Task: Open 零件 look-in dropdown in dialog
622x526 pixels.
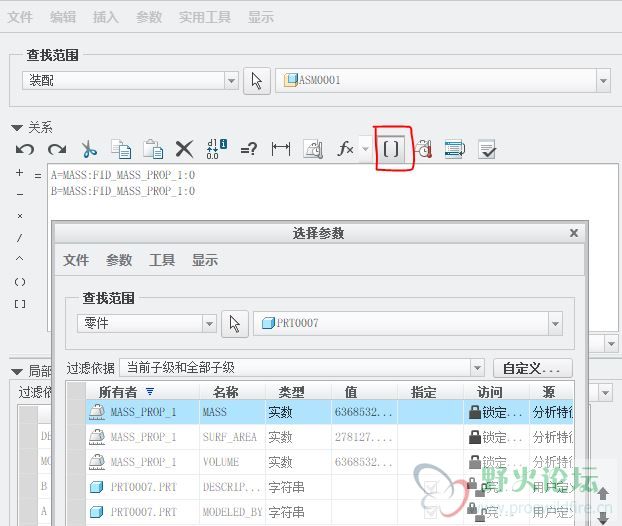Action: click(x=209, y=324)
